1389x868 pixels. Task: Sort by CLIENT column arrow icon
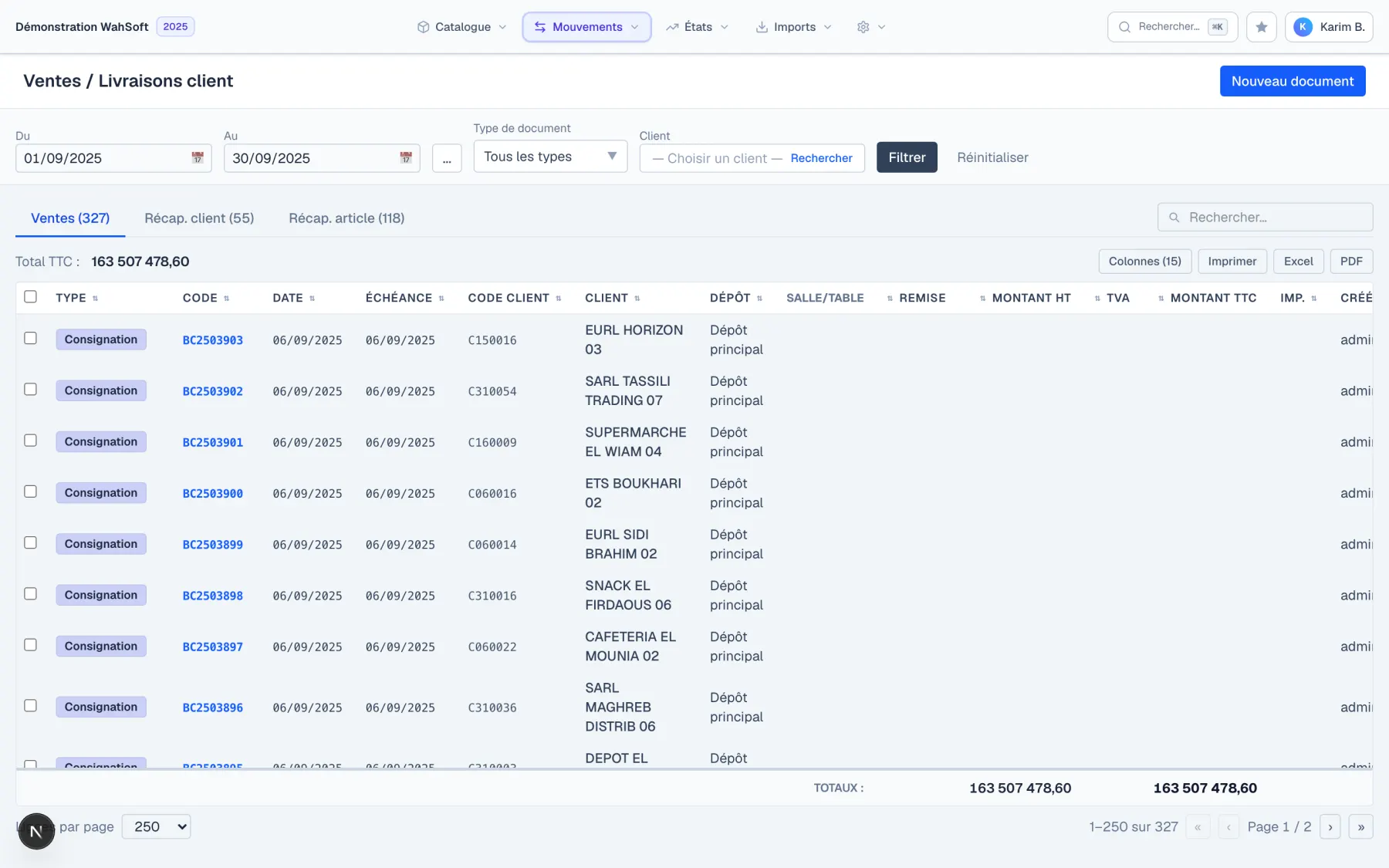pos(637,299)
